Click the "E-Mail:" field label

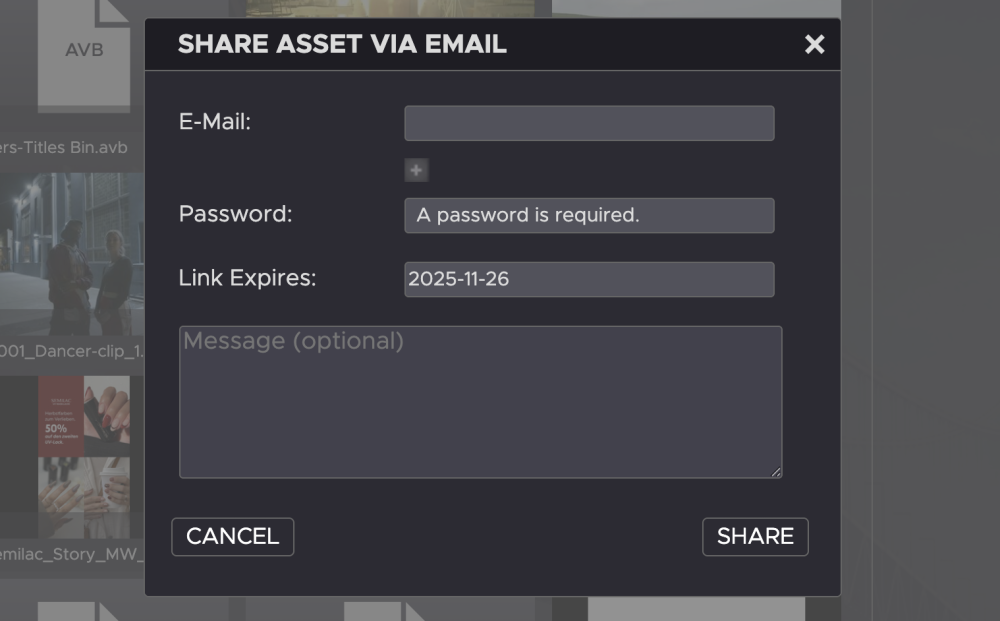(215, 122)
